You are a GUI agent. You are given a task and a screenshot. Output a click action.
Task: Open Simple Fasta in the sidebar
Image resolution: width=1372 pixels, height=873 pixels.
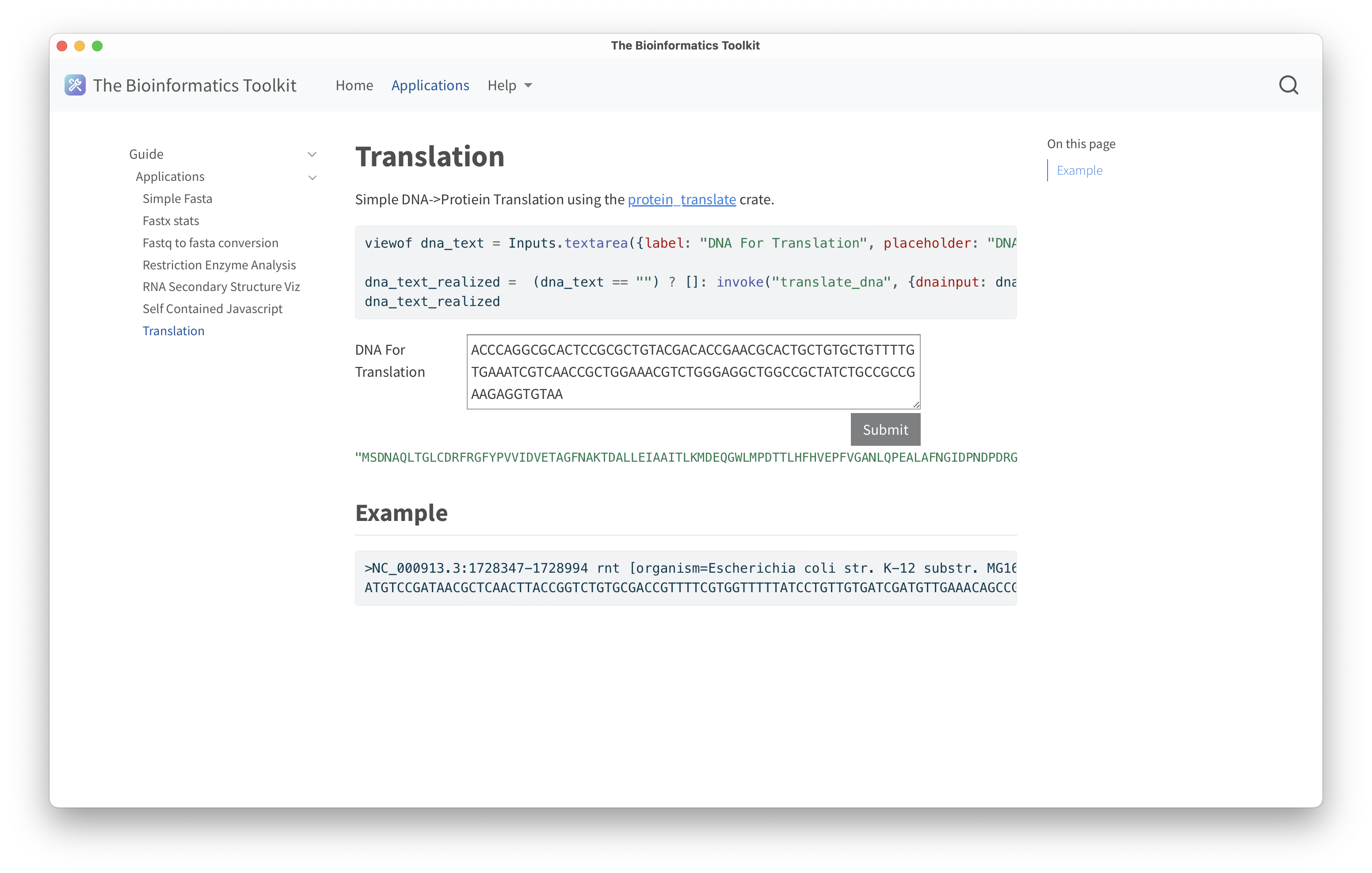click(x=177, y=199)
